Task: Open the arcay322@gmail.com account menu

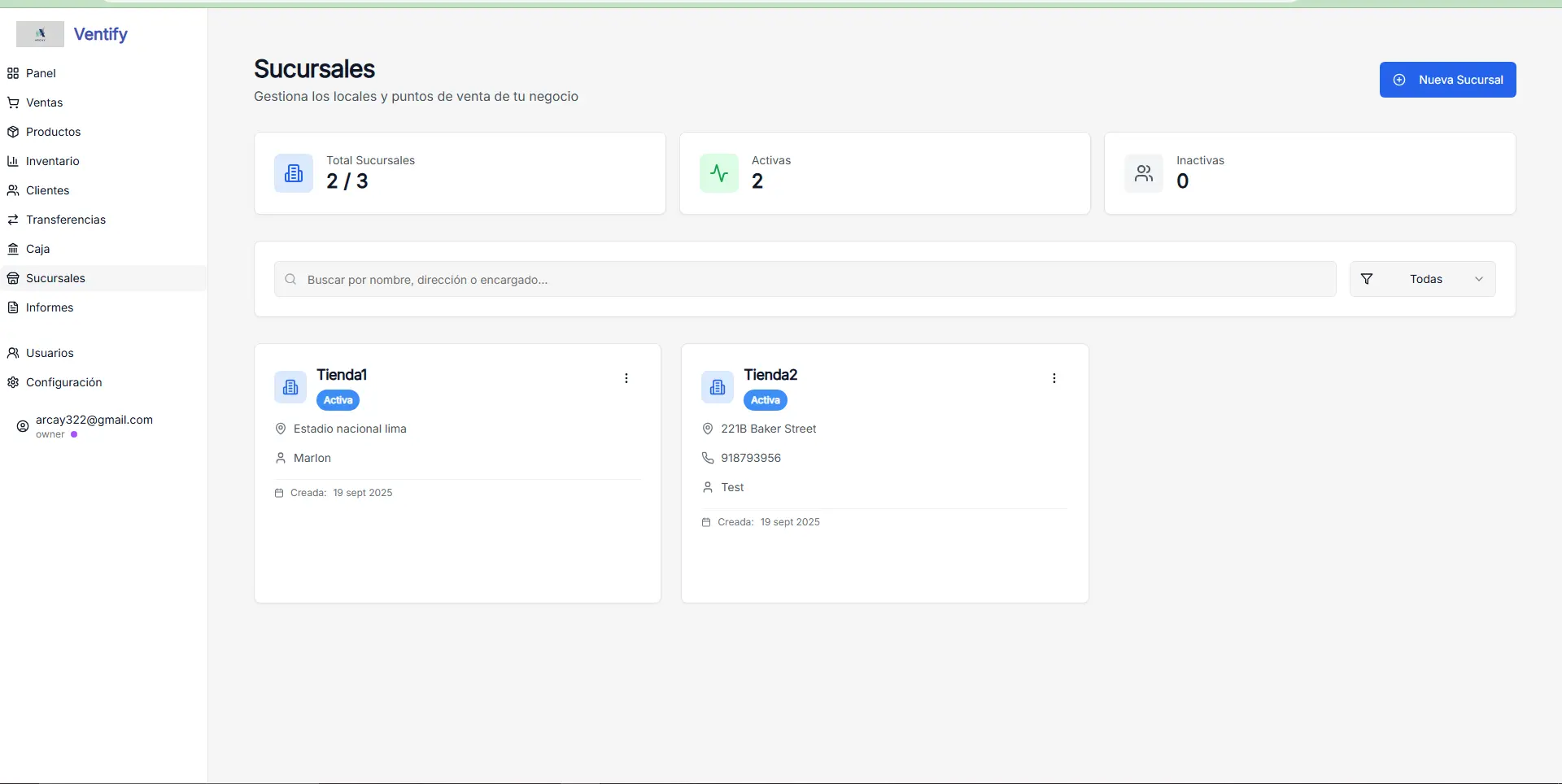Action: 94,425
